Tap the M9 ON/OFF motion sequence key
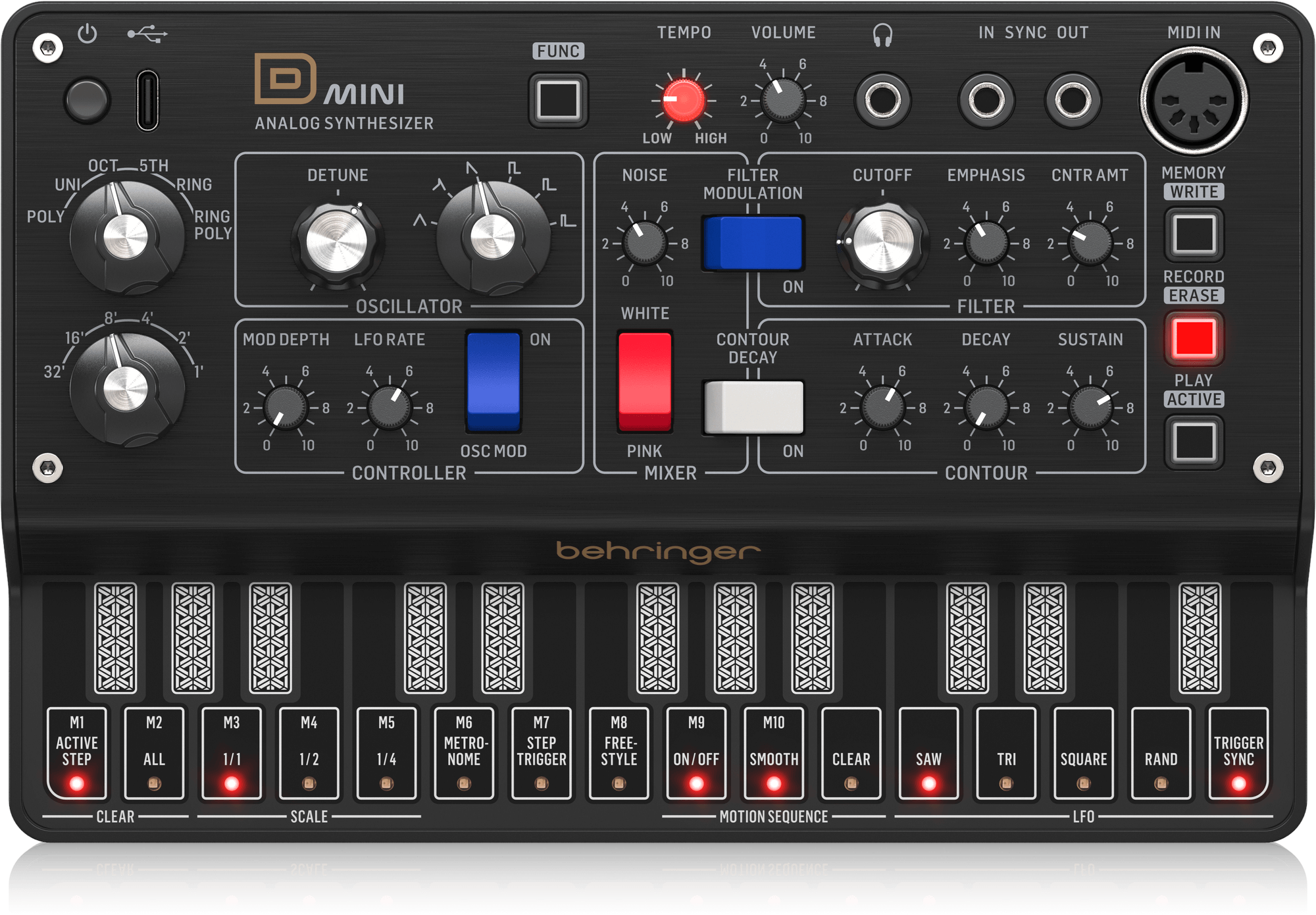This screenshot has height=915, width=1316. click(696, 753)
